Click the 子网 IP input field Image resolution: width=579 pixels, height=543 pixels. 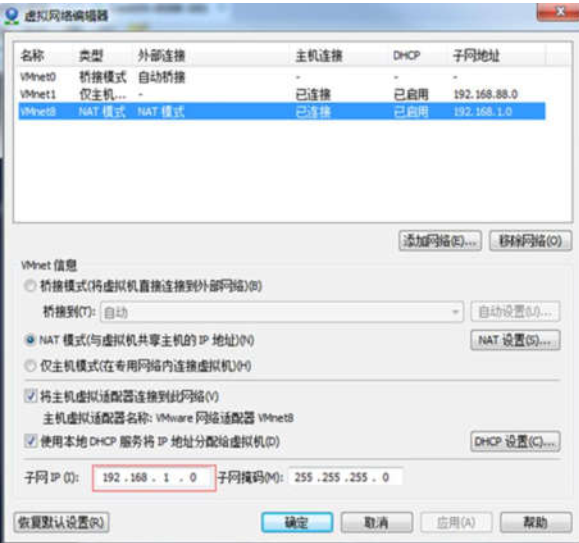tap(154, 477)
